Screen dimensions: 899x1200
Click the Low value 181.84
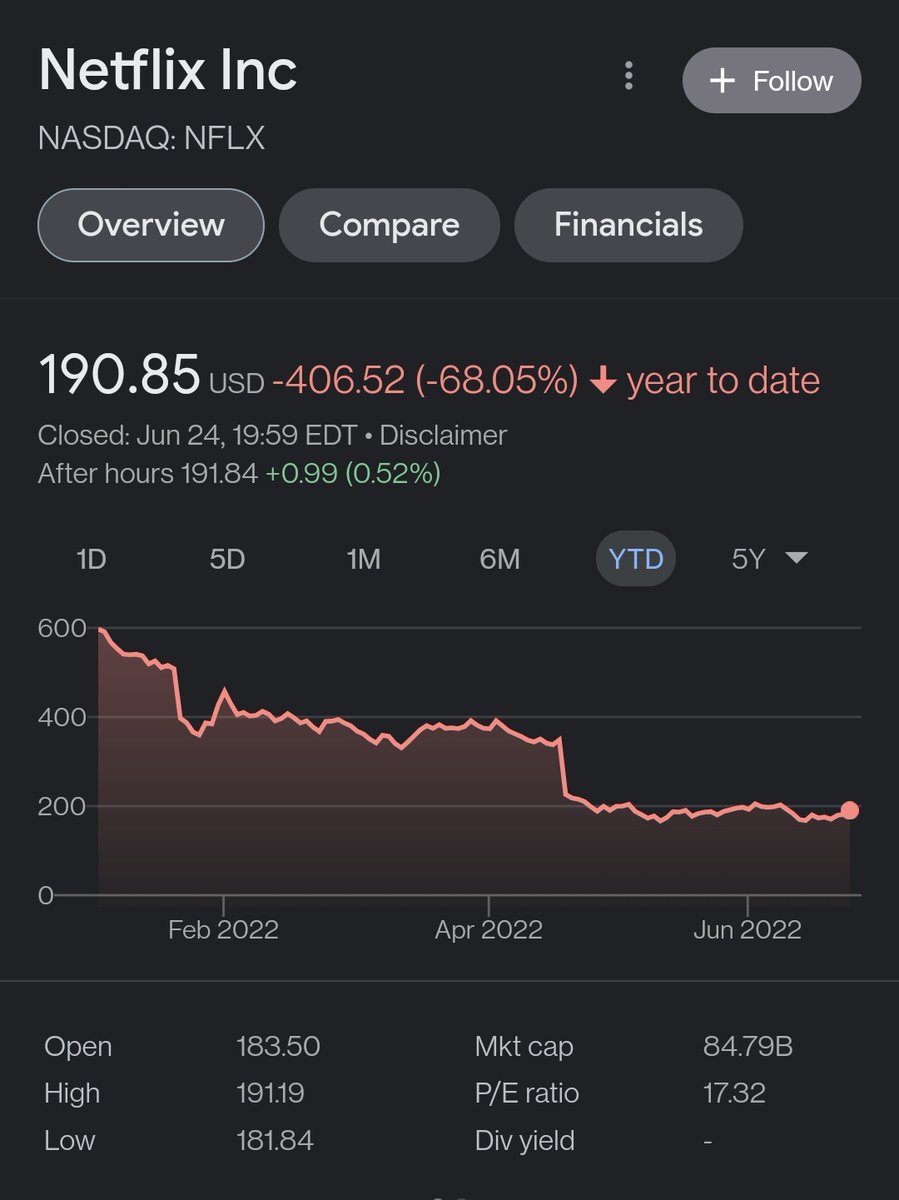click(x=275, y=1140)
